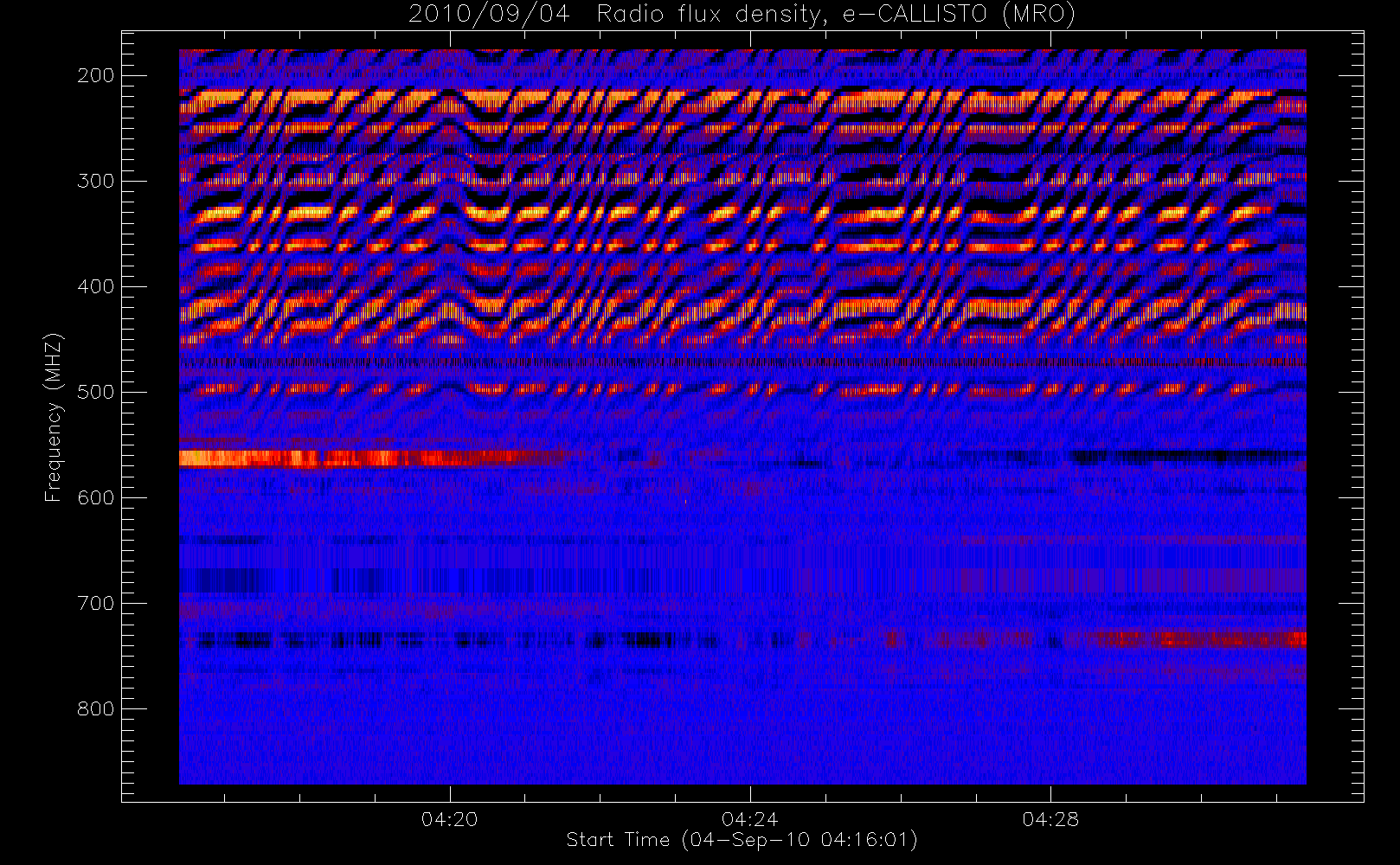Click the 04:28 time tick label
The width and height of the screenshot is (1400, 865).
1050,819
